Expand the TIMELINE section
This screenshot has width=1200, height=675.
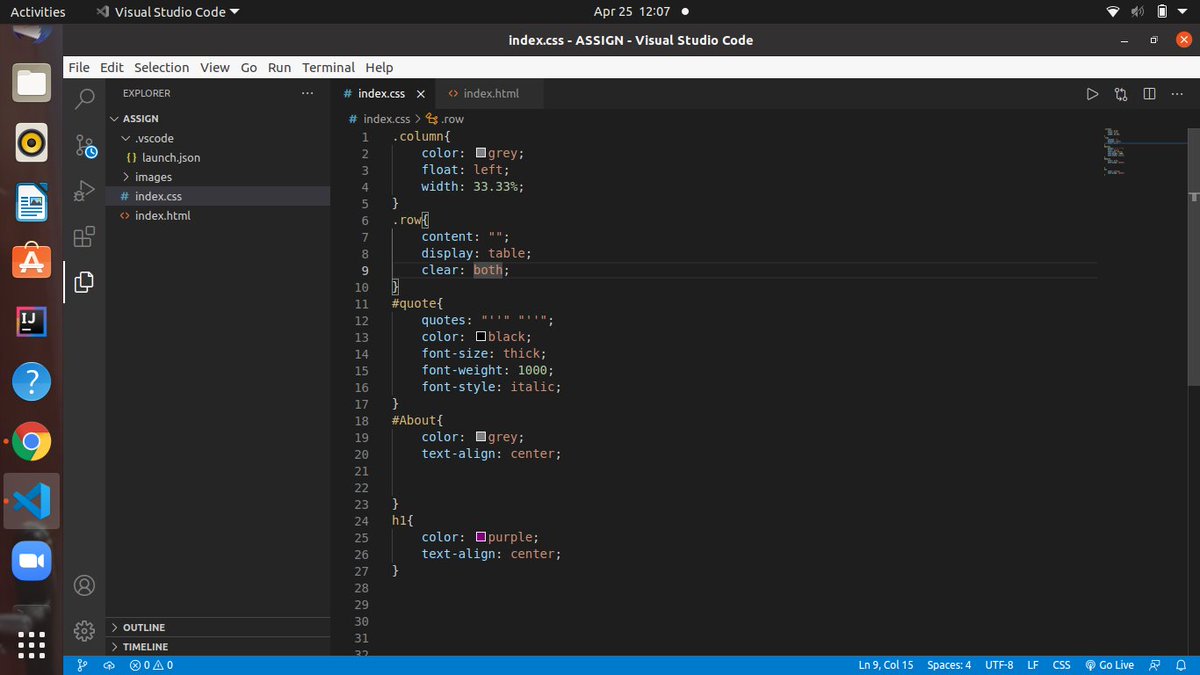point(218,647)
